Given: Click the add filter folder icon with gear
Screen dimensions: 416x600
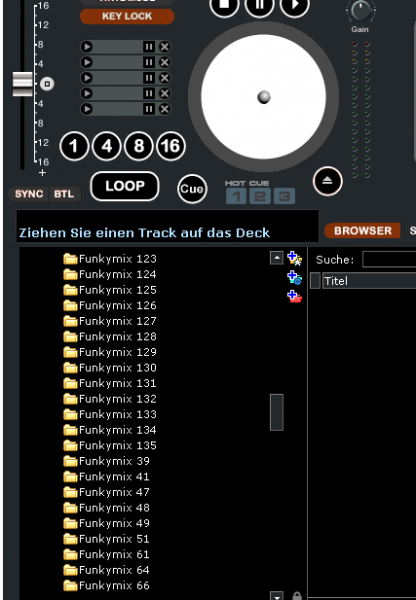Looking at the screenshot, I should click(294, 278).
